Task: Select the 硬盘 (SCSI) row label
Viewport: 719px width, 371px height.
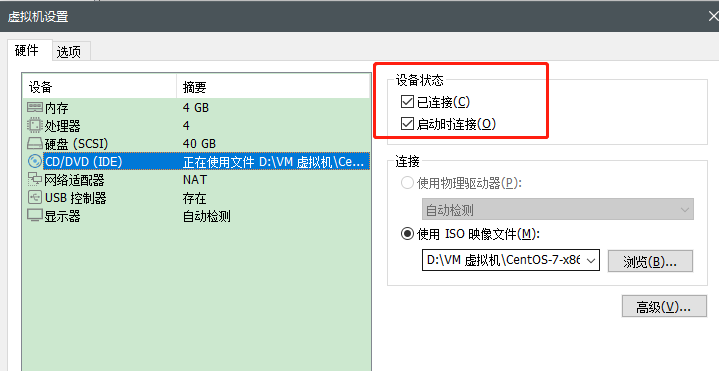Action: (77, 144)
